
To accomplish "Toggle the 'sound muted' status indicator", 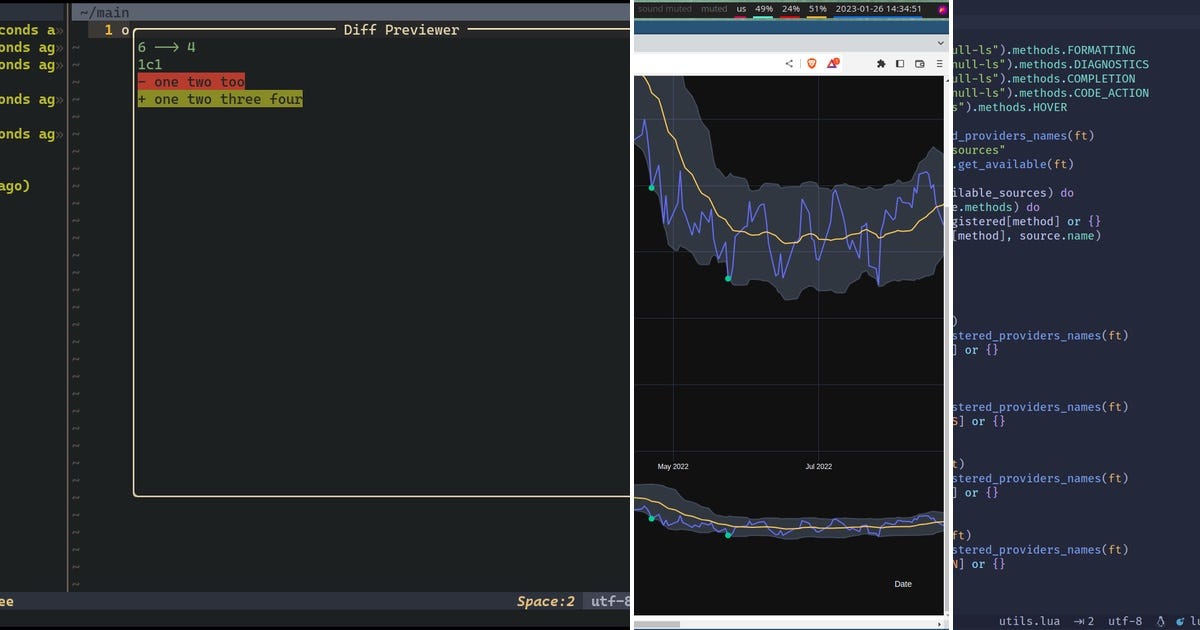I will 665,8.
